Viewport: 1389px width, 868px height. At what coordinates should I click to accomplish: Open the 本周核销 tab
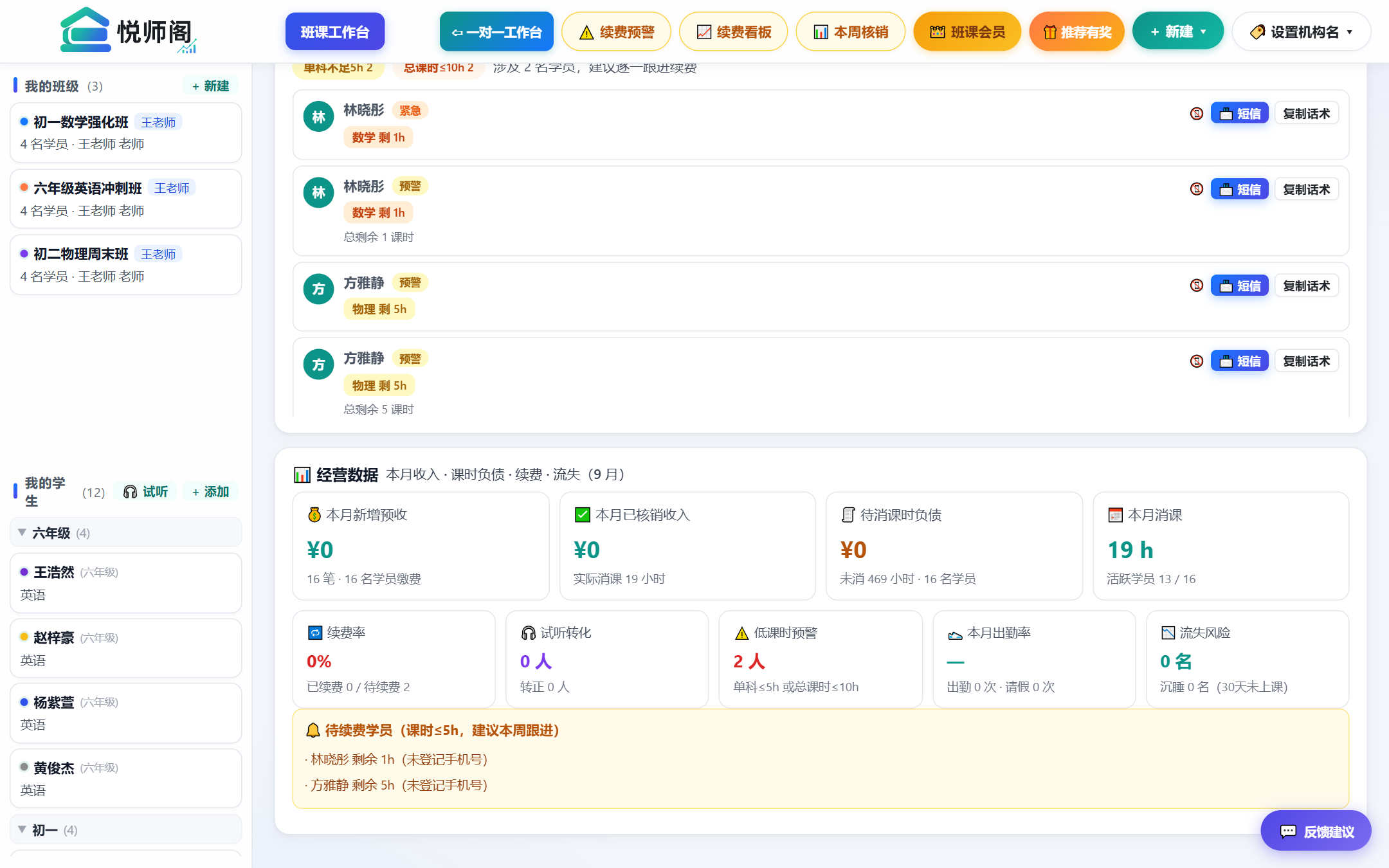[x=851, y=32]
